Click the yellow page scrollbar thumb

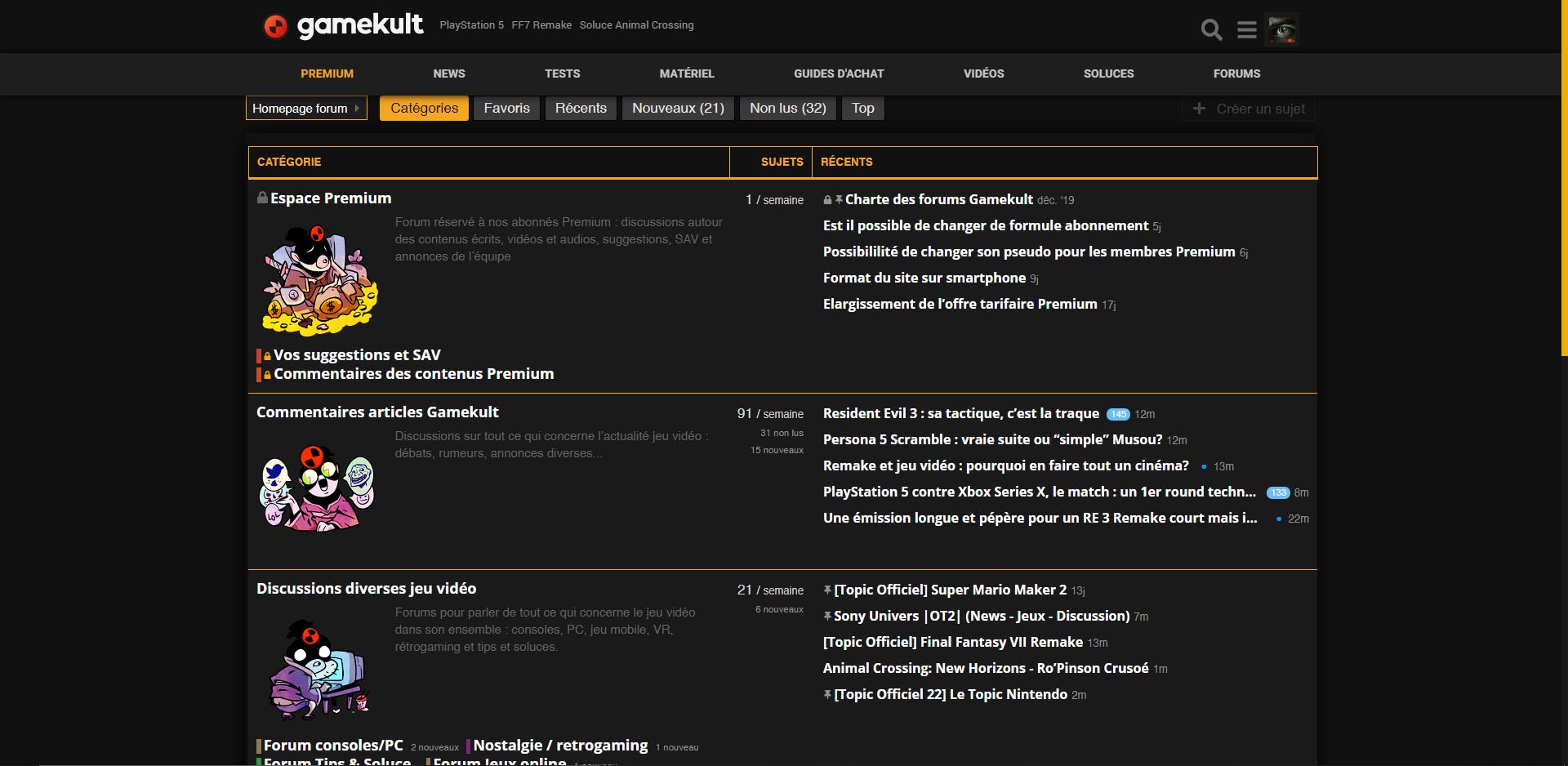click(1564, 178)
